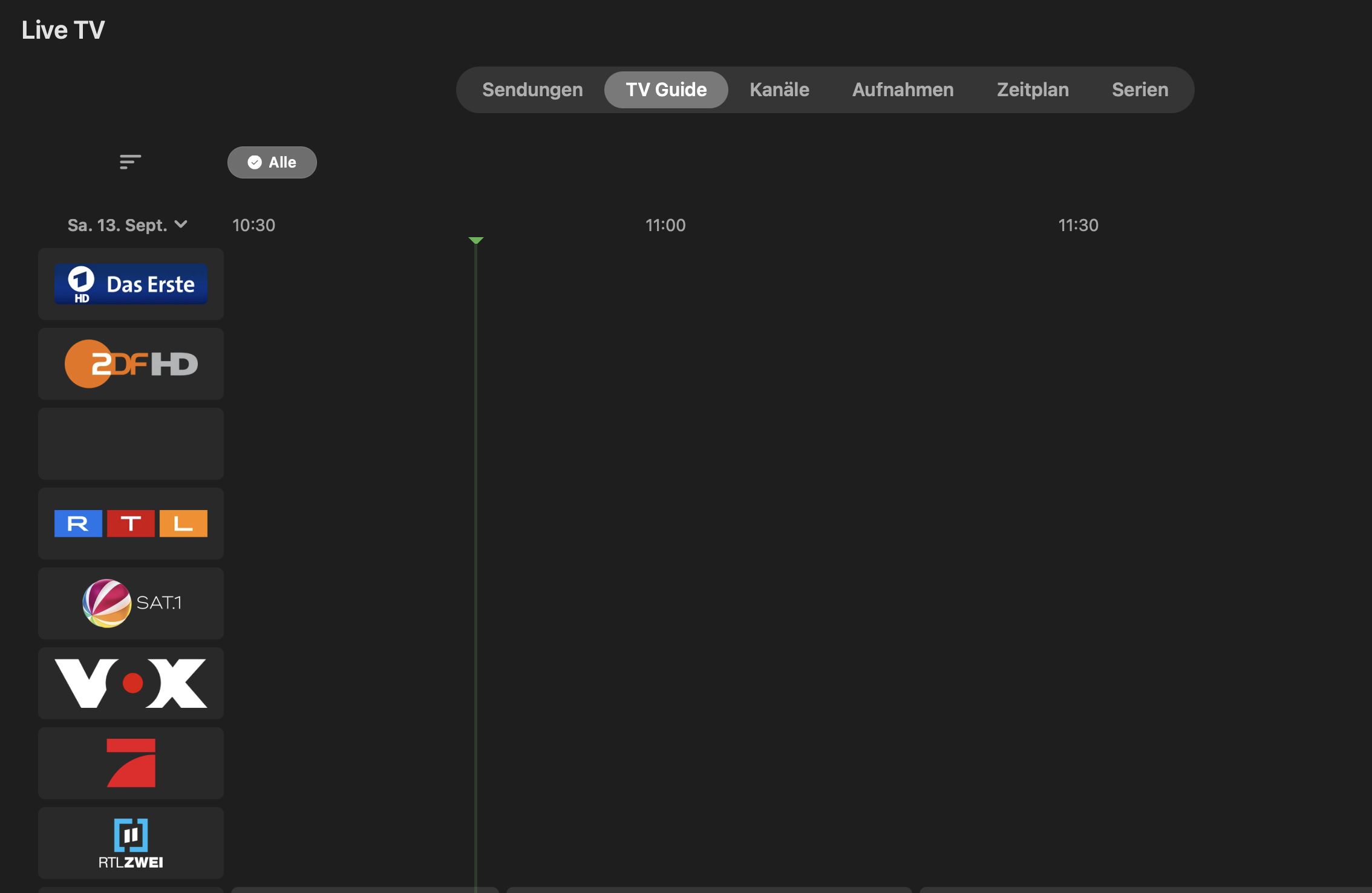Open the sort and filter icon

130,162
